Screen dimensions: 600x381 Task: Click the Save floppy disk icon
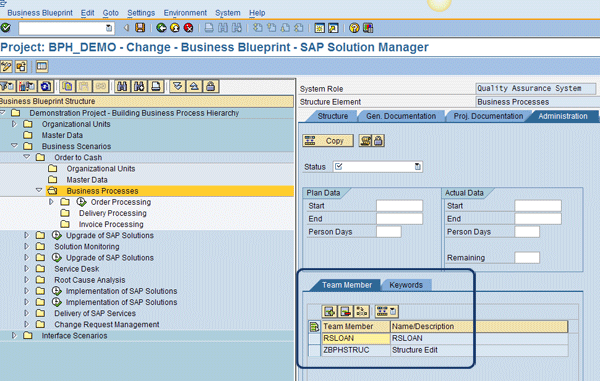pyautogui.click(x=140, y=28)
